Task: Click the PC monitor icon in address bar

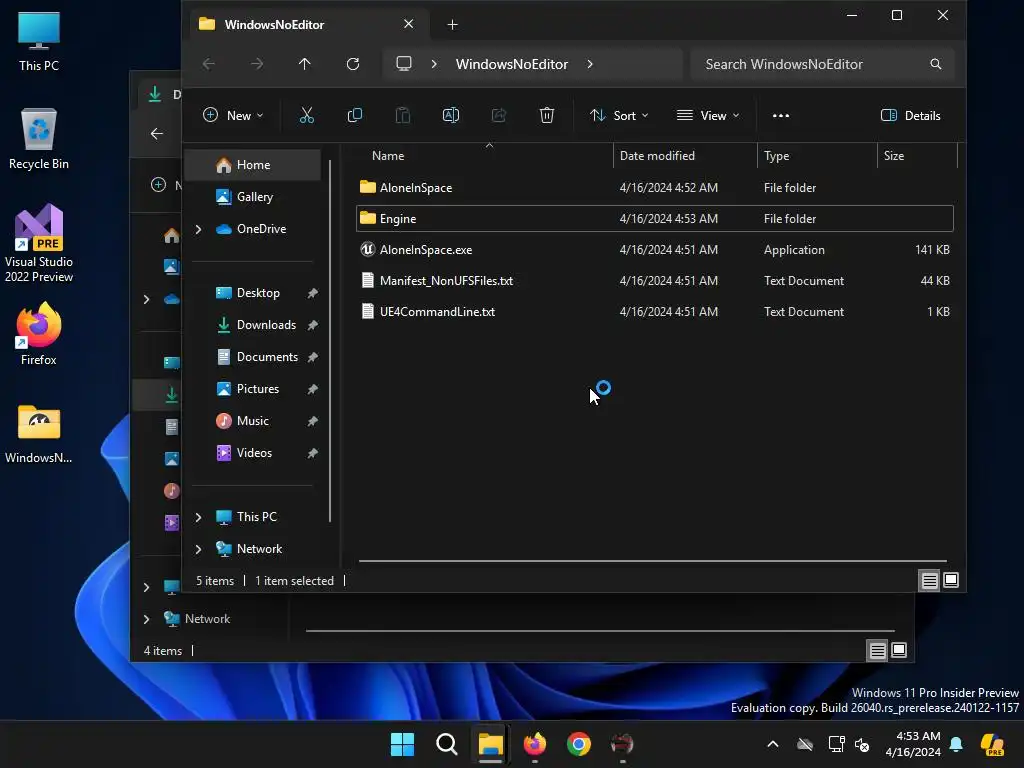Action: pyautogui.click(x=404, y=64)
